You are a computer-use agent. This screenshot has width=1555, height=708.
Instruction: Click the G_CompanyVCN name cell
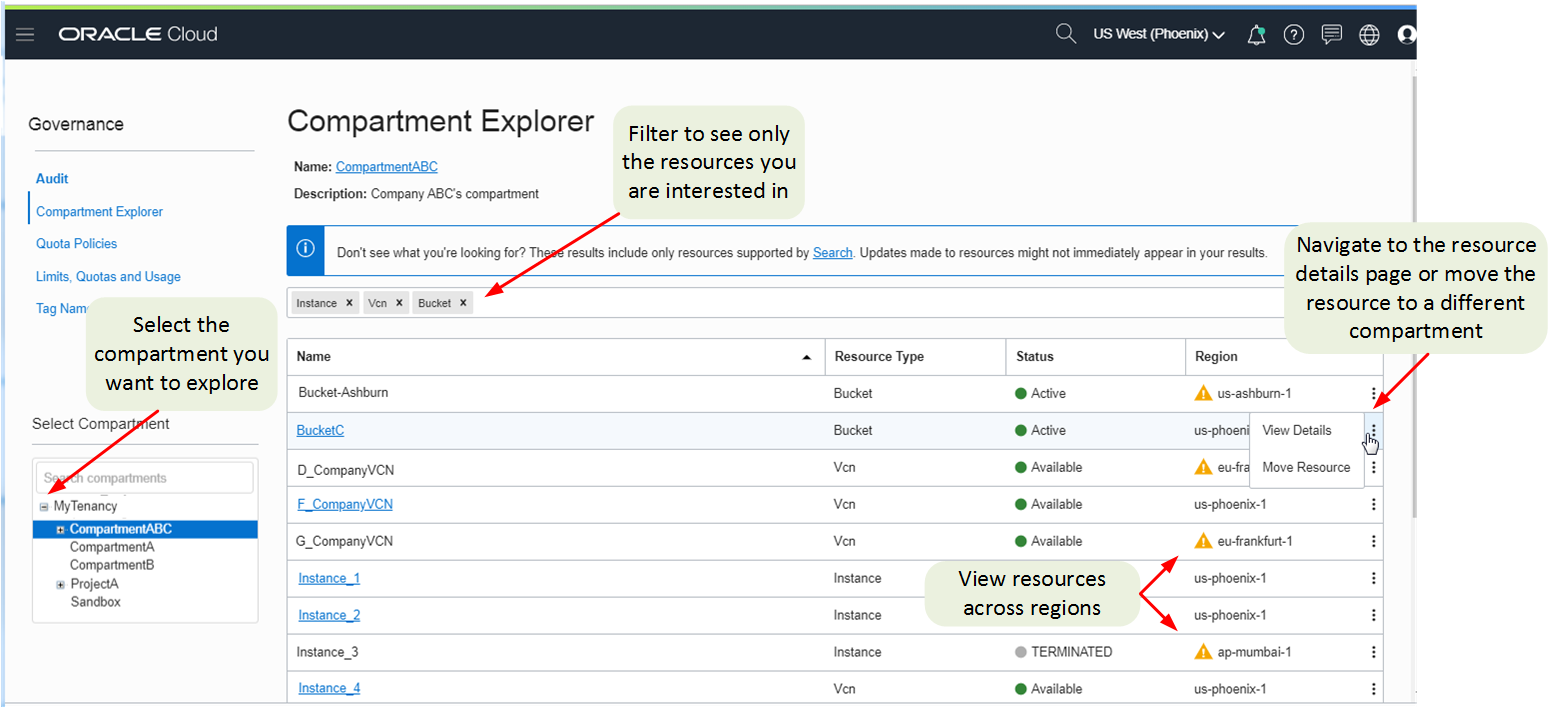[344, 541]
